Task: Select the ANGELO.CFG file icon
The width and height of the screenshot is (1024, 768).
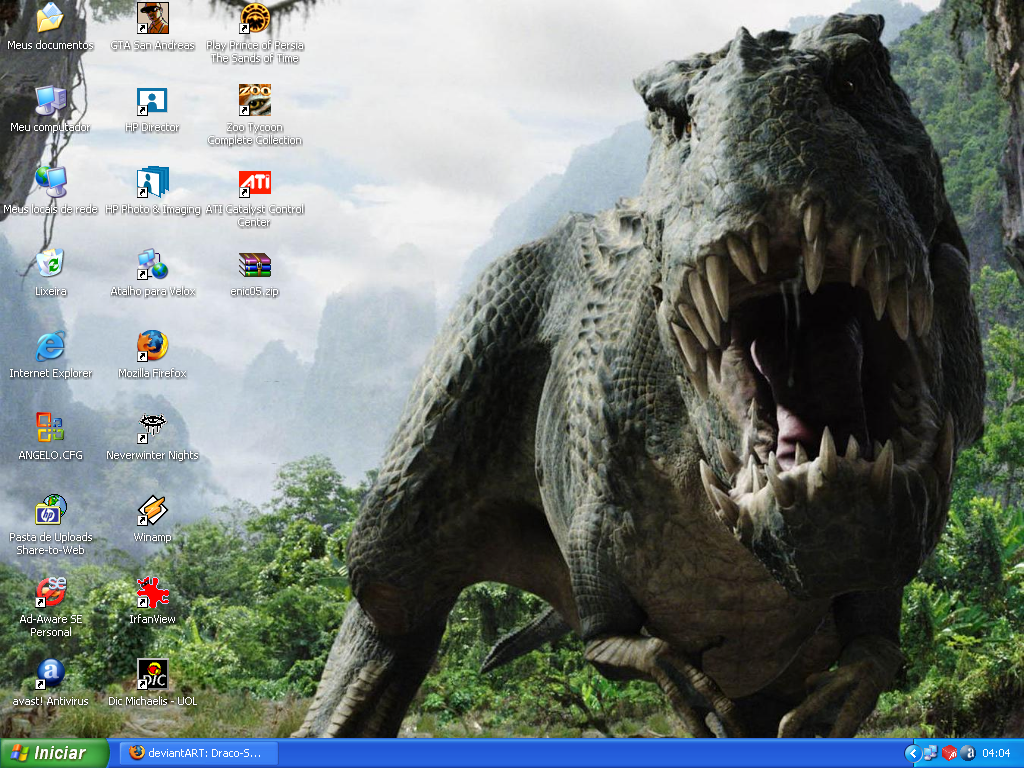Action: (x=50, y=428)
